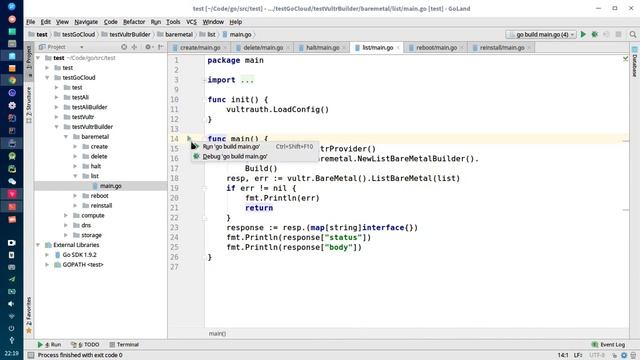Click the LF line separator status widget

[x=578, y=356]
